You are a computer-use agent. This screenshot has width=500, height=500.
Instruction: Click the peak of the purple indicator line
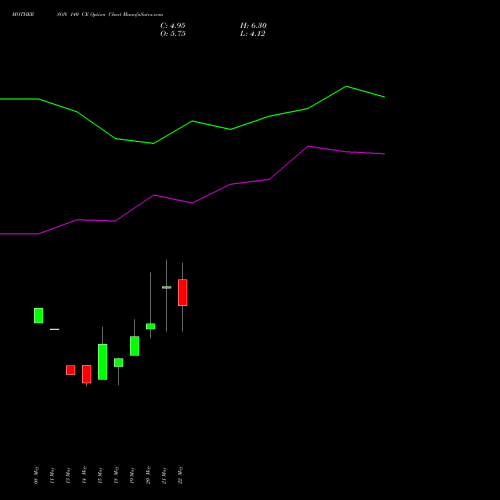(308, 146)
